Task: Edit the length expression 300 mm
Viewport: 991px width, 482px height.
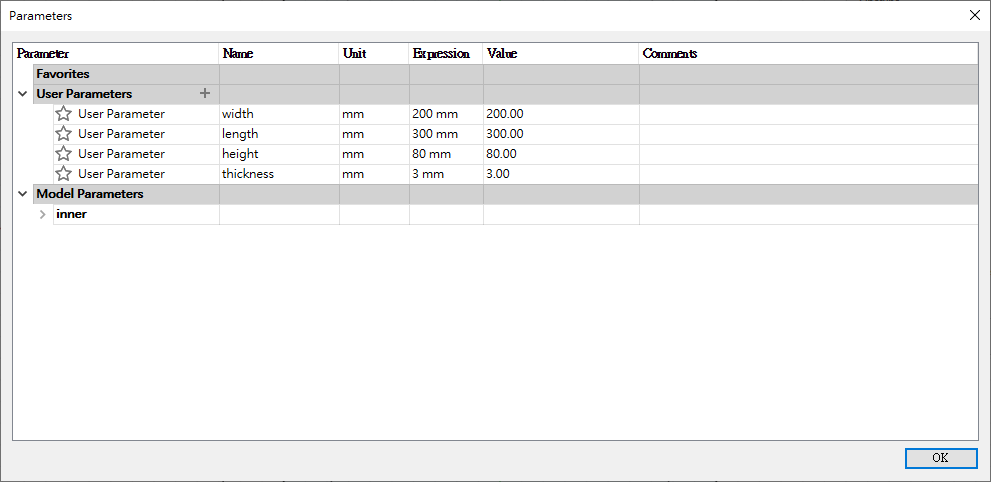Action: (x=435, y=134)
